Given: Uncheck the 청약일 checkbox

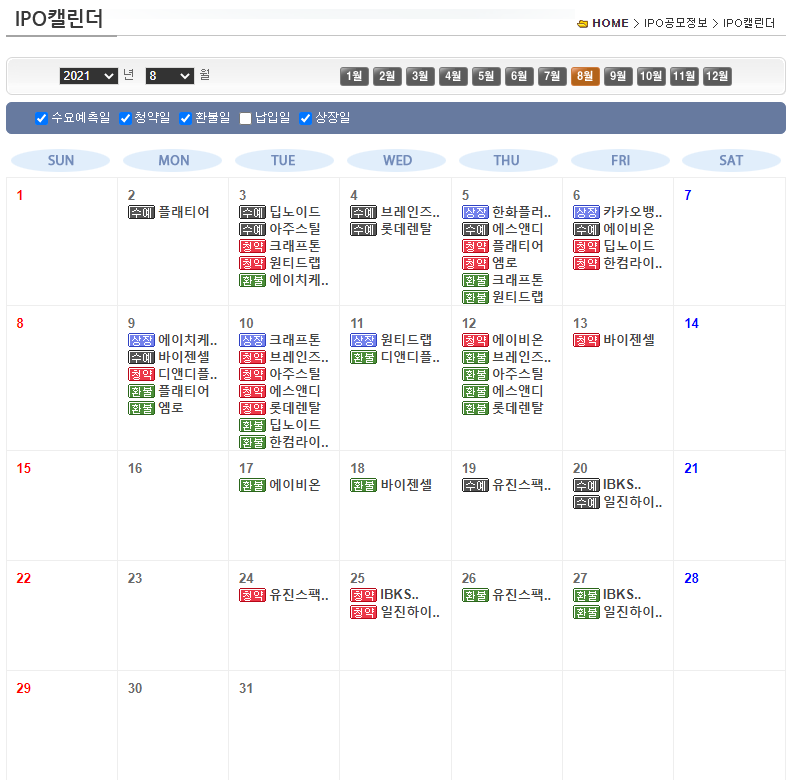Looking at the screenshot, I should pyautogui.click(x=125, y=119).
